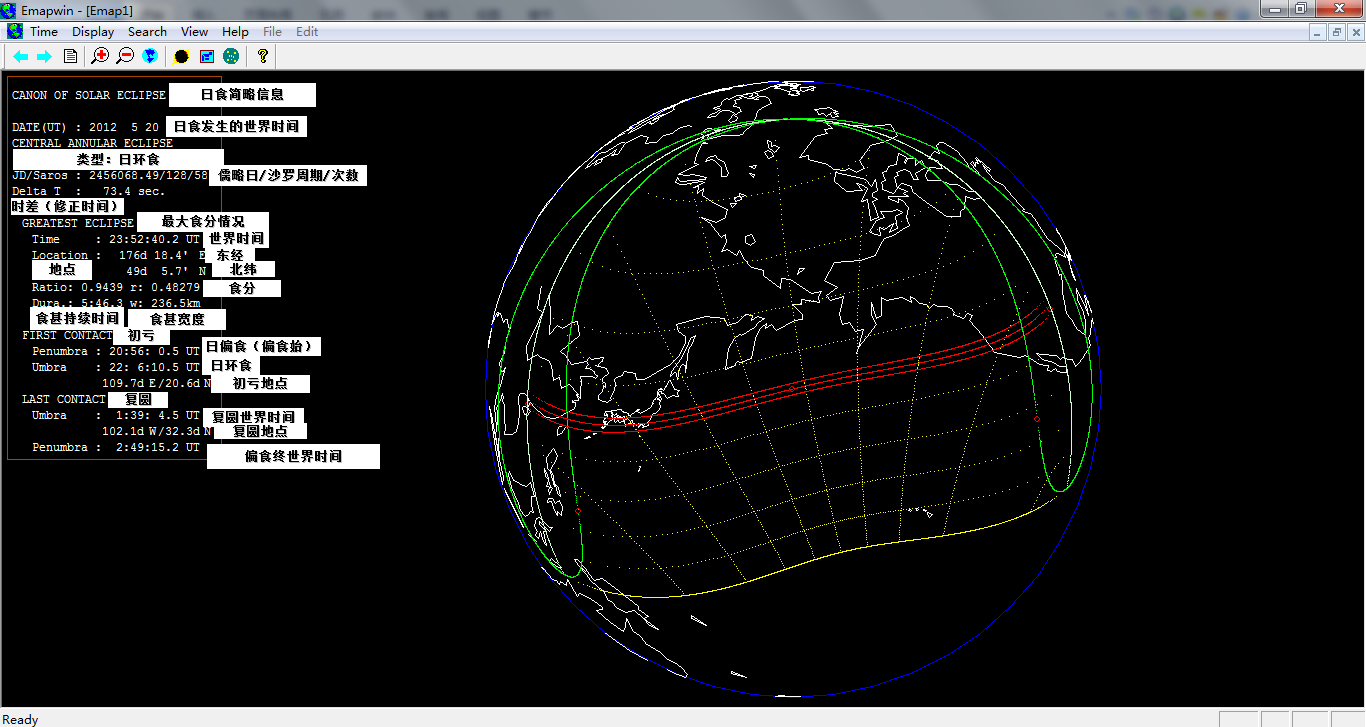The height and width of the screenshot is (727, 1366).
Task: Click the Emapwin application icon in the title bar
Action: click(x=11, y=9)
